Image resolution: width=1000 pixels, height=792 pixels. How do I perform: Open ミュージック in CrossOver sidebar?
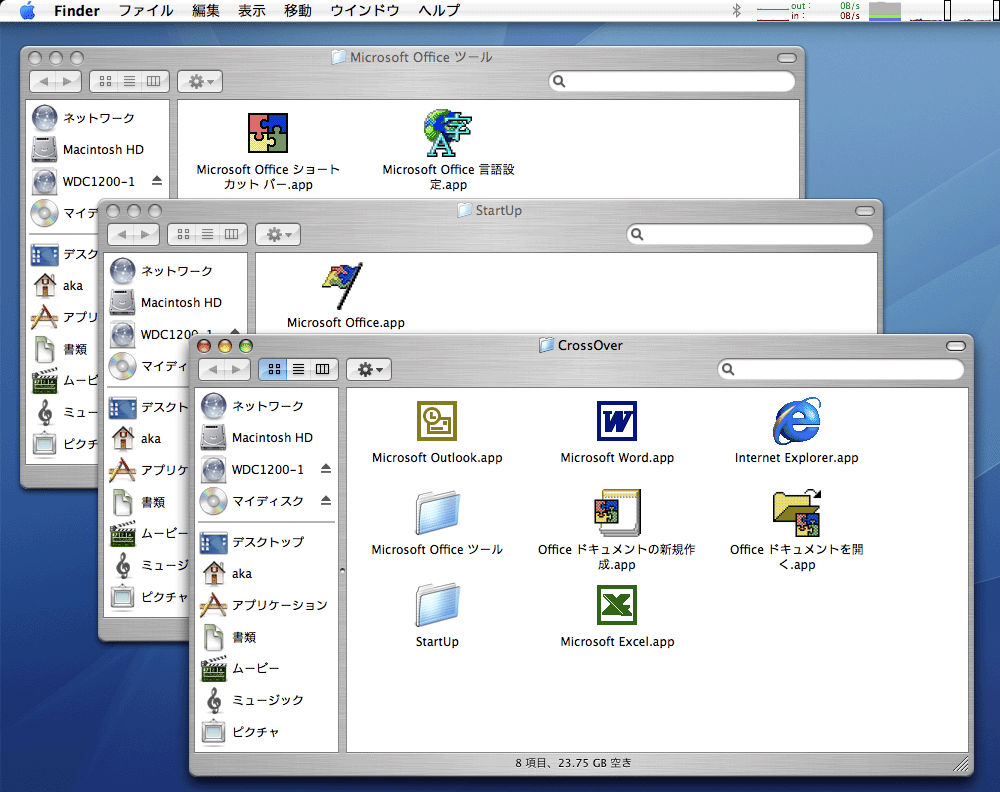coord(267,700)
